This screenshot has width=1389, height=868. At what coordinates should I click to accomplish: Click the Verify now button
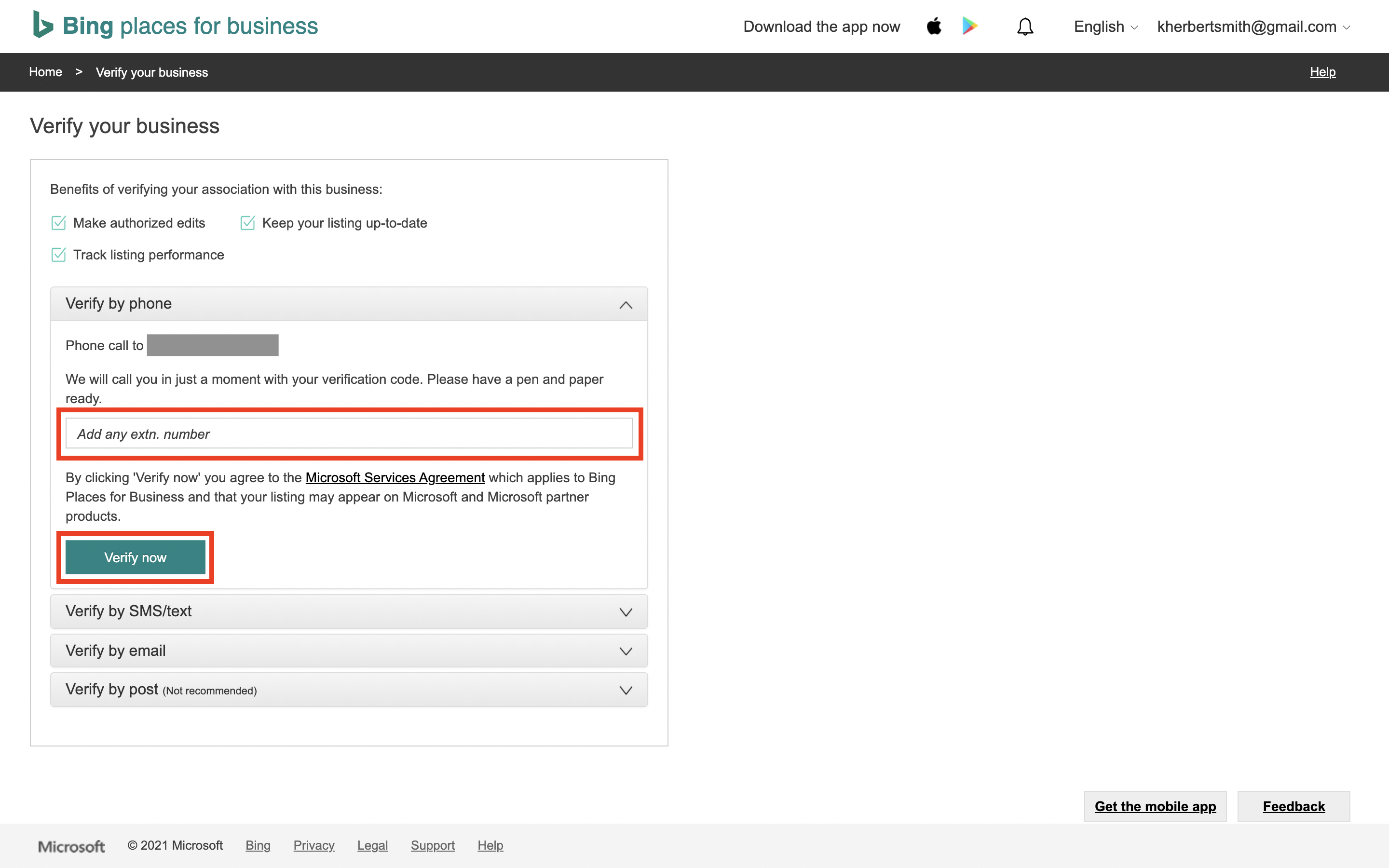tap(136, 557)
